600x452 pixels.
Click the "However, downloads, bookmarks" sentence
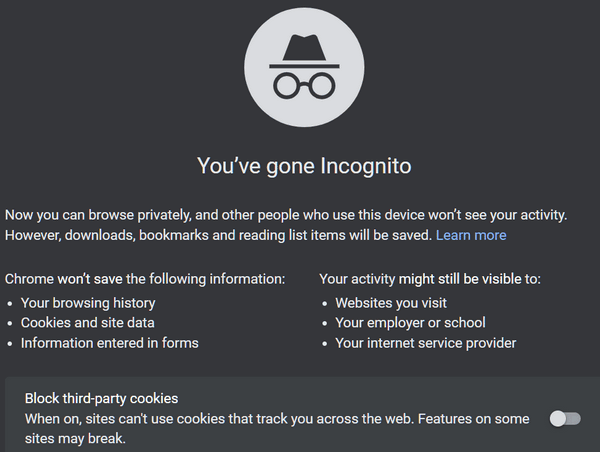tap(218, 235)
